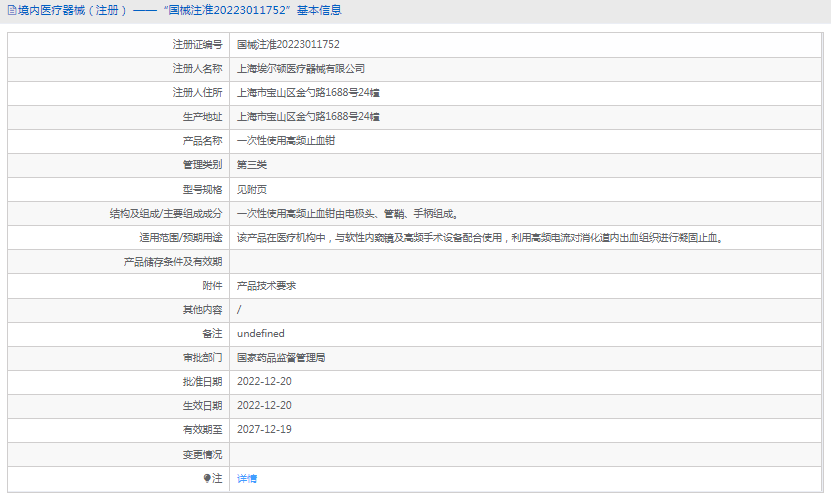Click the 备注 label
This screenshot has height=495, width=831.
coord(212,333)
